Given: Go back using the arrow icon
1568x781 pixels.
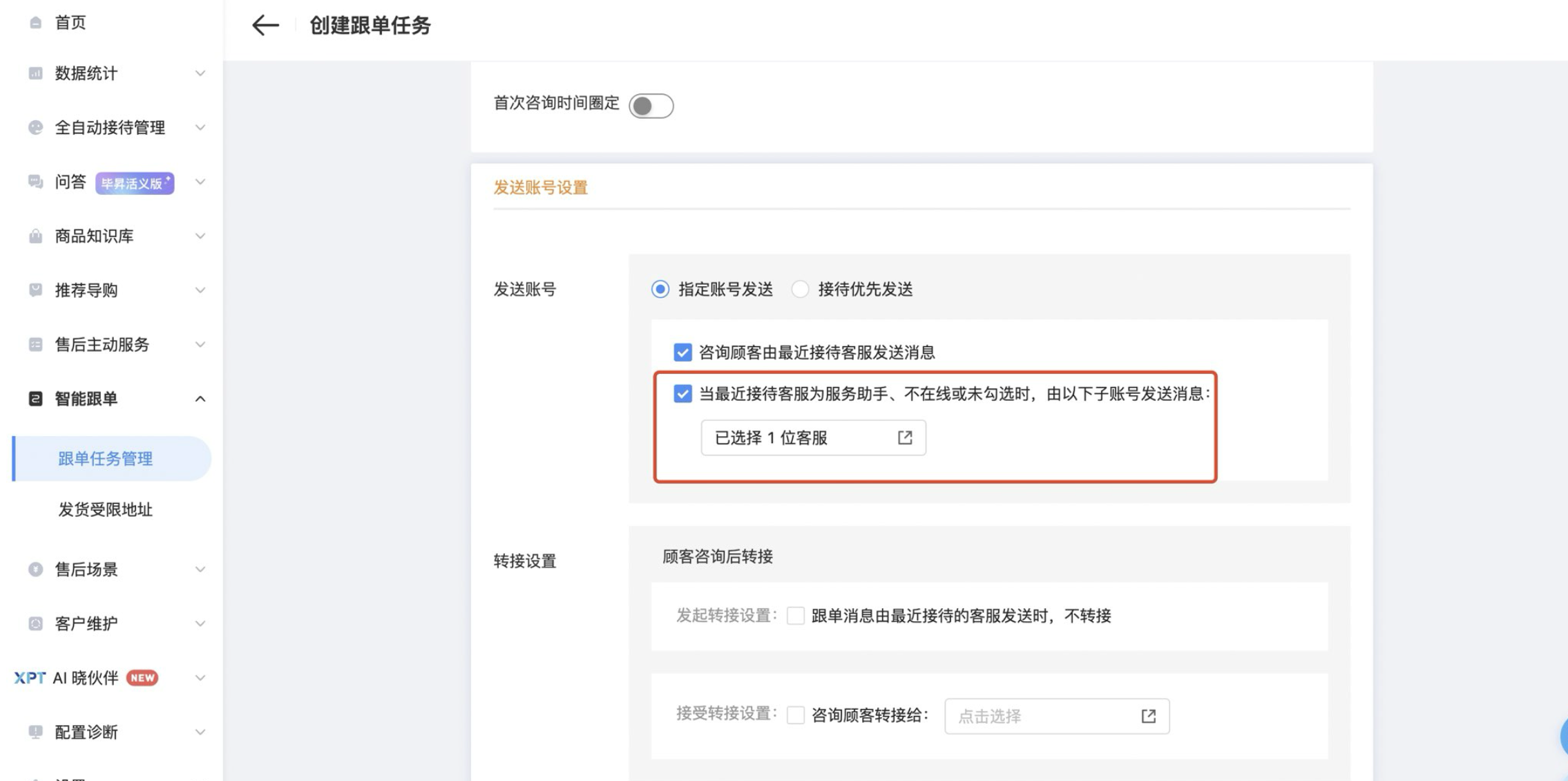Looking at the screenshot, I should 265,26.
